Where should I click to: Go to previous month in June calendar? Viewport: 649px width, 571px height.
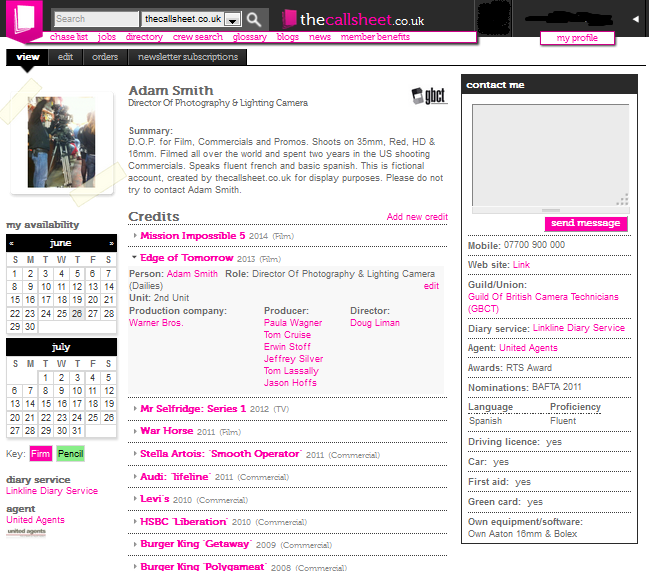12,243
